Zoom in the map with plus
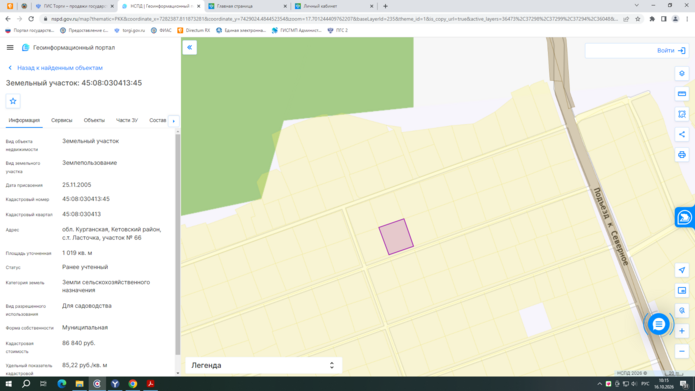 pos(682,331)
